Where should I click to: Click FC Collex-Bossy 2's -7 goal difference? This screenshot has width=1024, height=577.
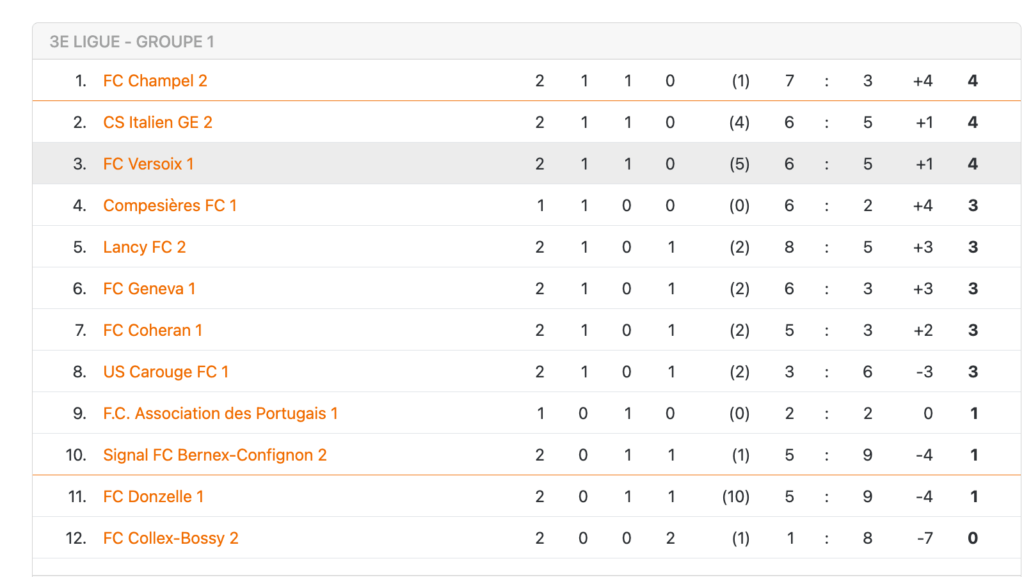[924, 538]
